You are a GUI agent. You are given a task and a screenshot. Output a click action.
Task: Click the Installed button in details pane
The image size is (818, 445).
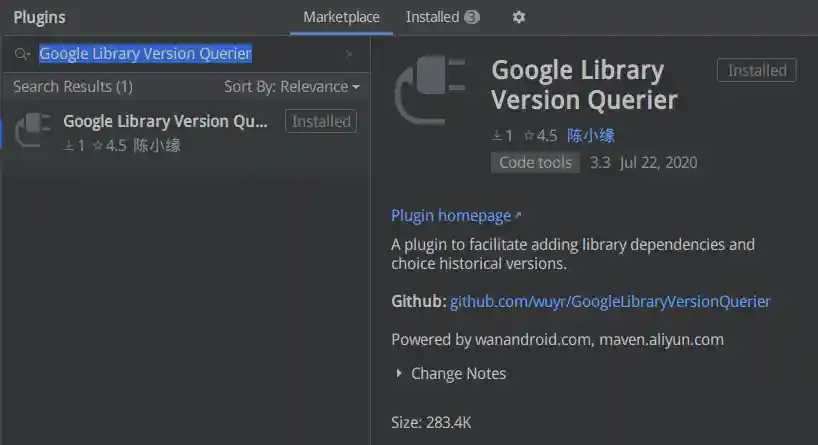[x=756, y=70]
